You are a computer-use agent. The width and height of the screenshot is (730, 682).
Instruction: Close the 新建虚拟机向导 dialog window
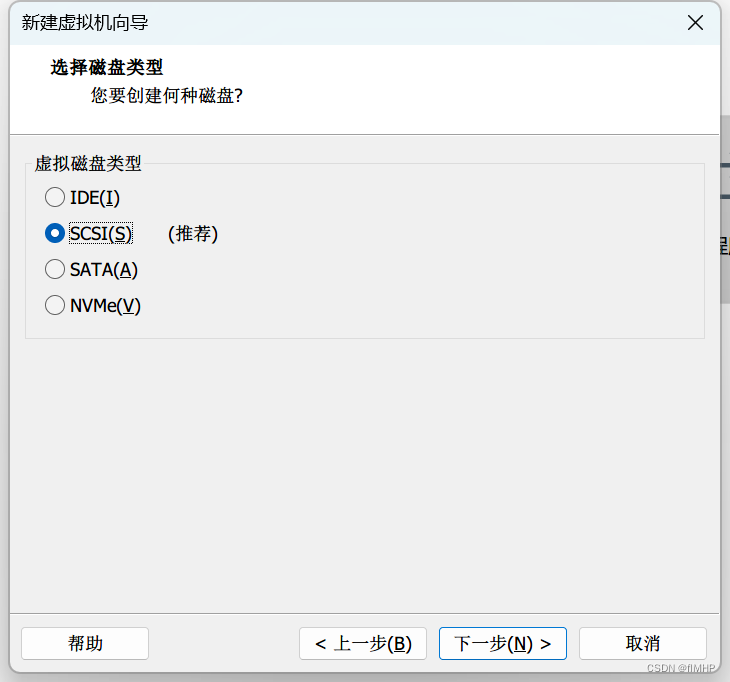(x=695, y=23)
